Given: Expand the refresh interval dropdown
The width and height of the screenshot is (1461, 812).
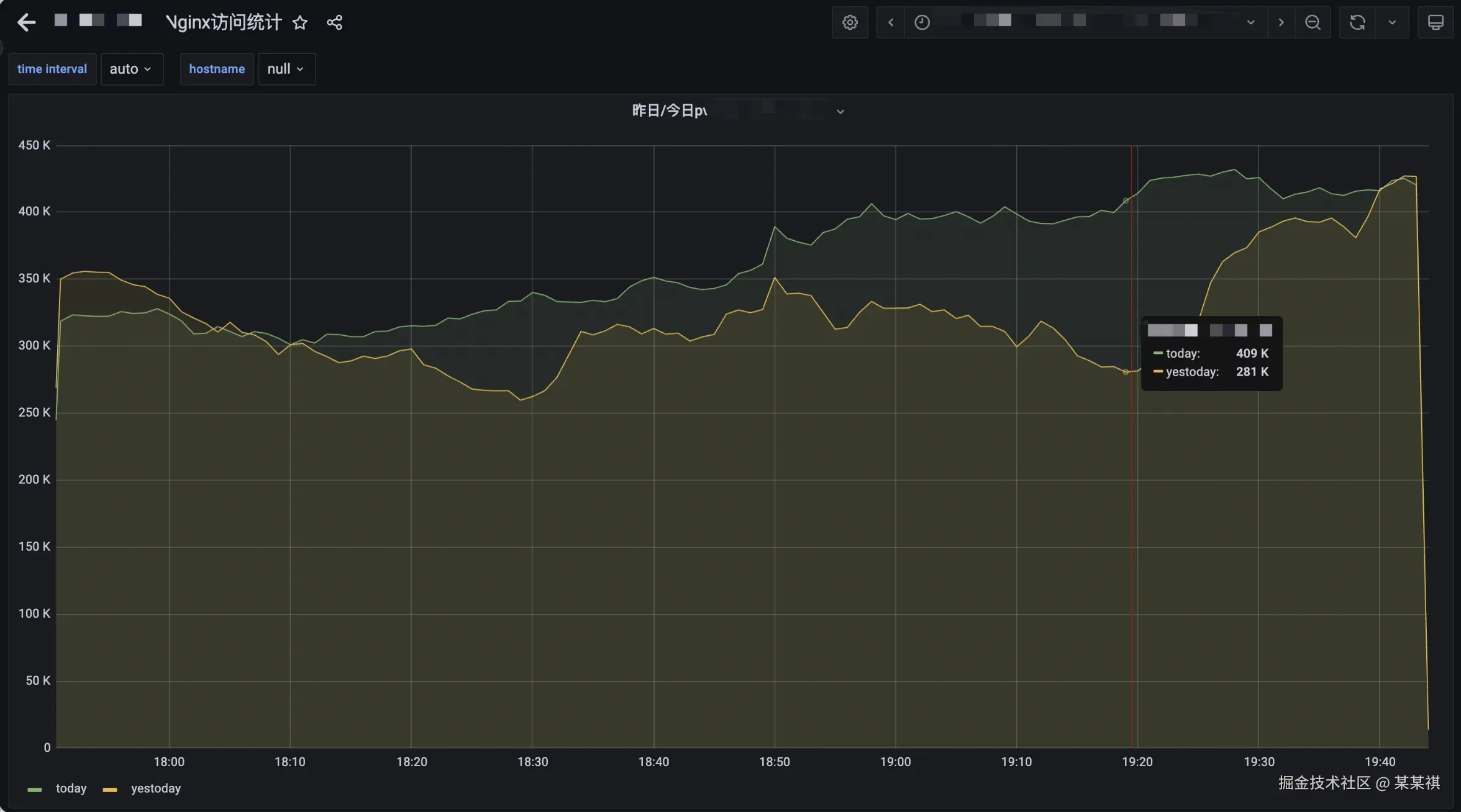Looking at the screenshot, I should pos(1392,22).
